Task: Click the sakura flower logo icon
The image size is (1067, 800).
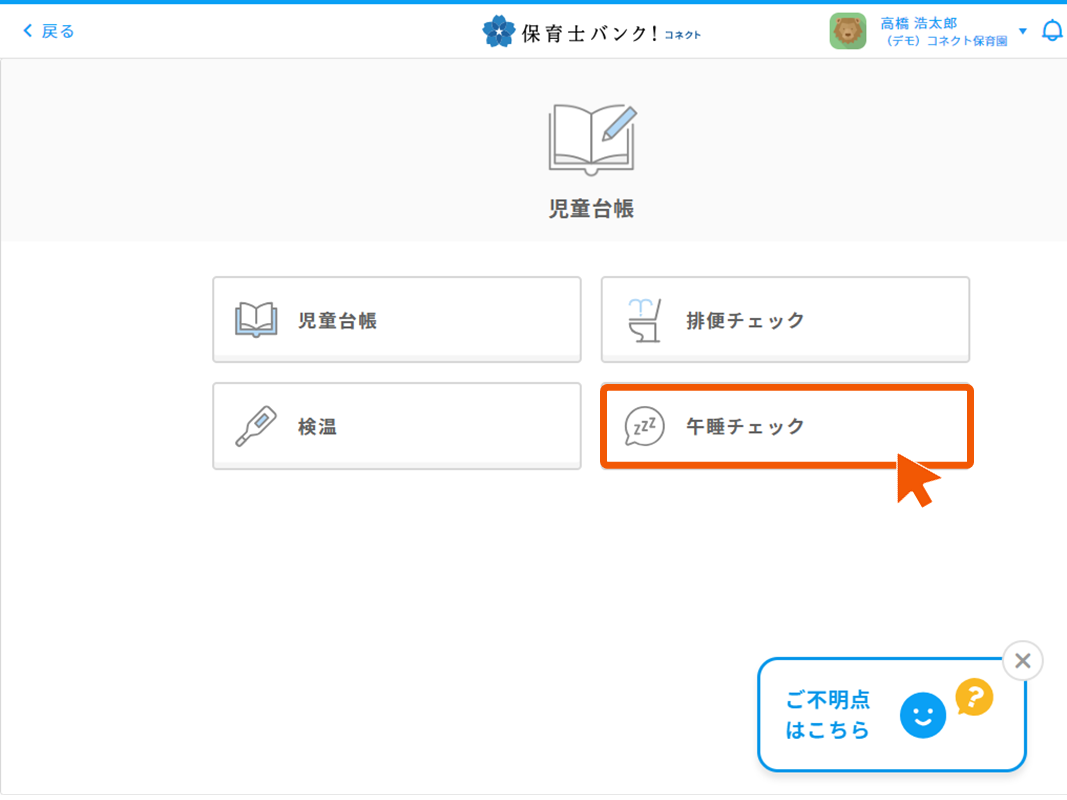Action: pos(499,32)
